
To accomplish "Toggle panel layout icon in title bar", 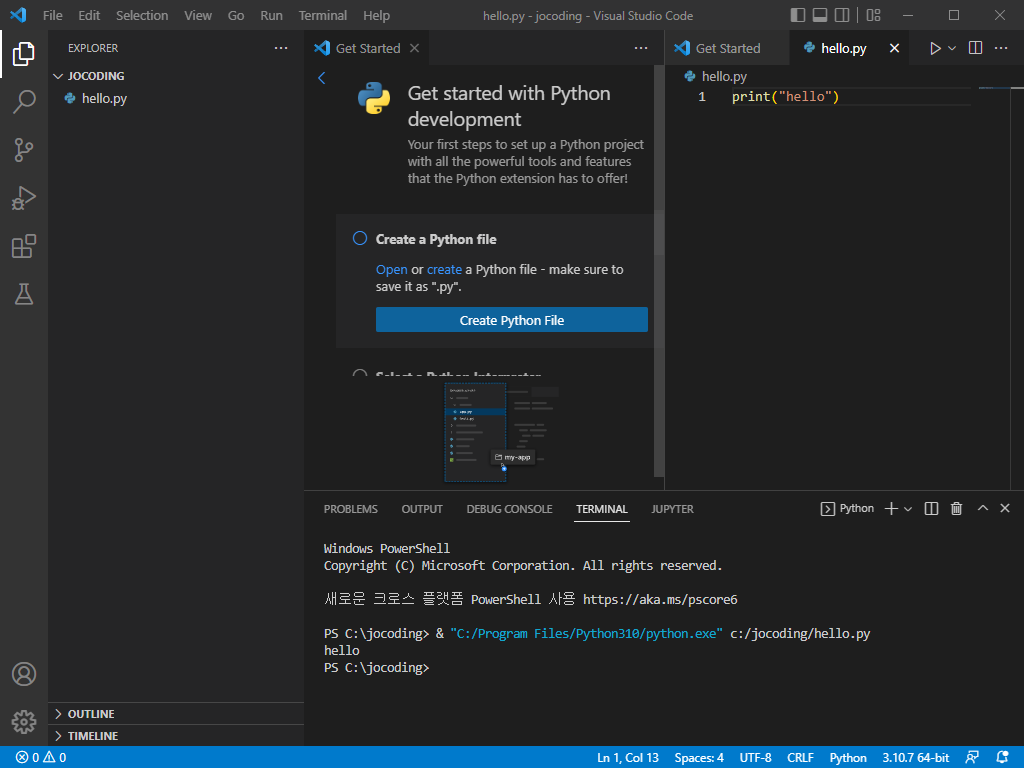I will (x=820, y=15).
